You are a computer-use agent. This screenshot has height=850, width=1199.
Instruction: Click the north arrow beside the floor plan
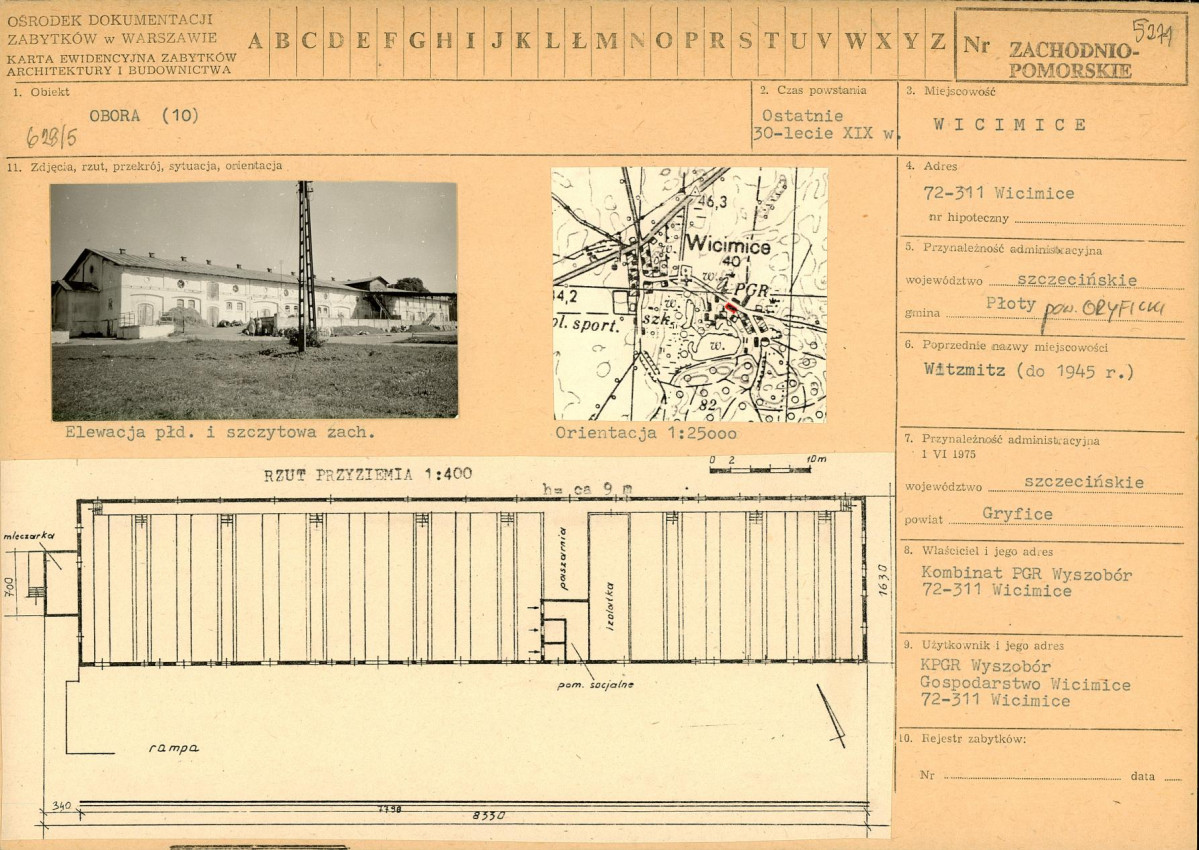coord(831,715)
